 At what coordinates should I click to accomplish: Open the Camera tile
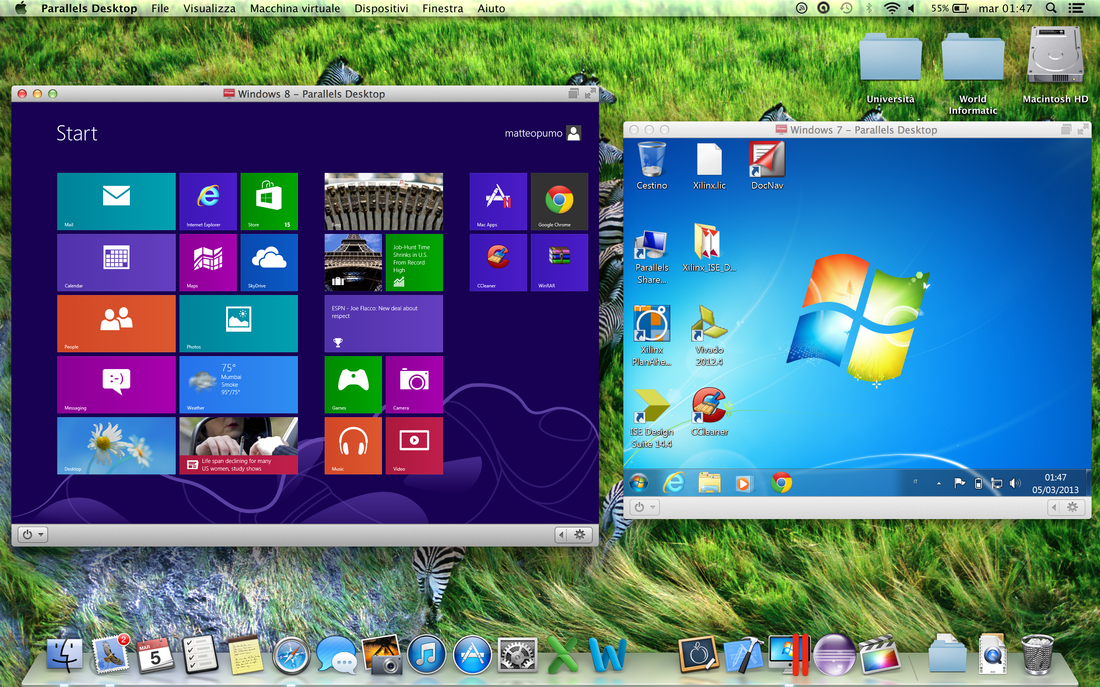point(414,385)
